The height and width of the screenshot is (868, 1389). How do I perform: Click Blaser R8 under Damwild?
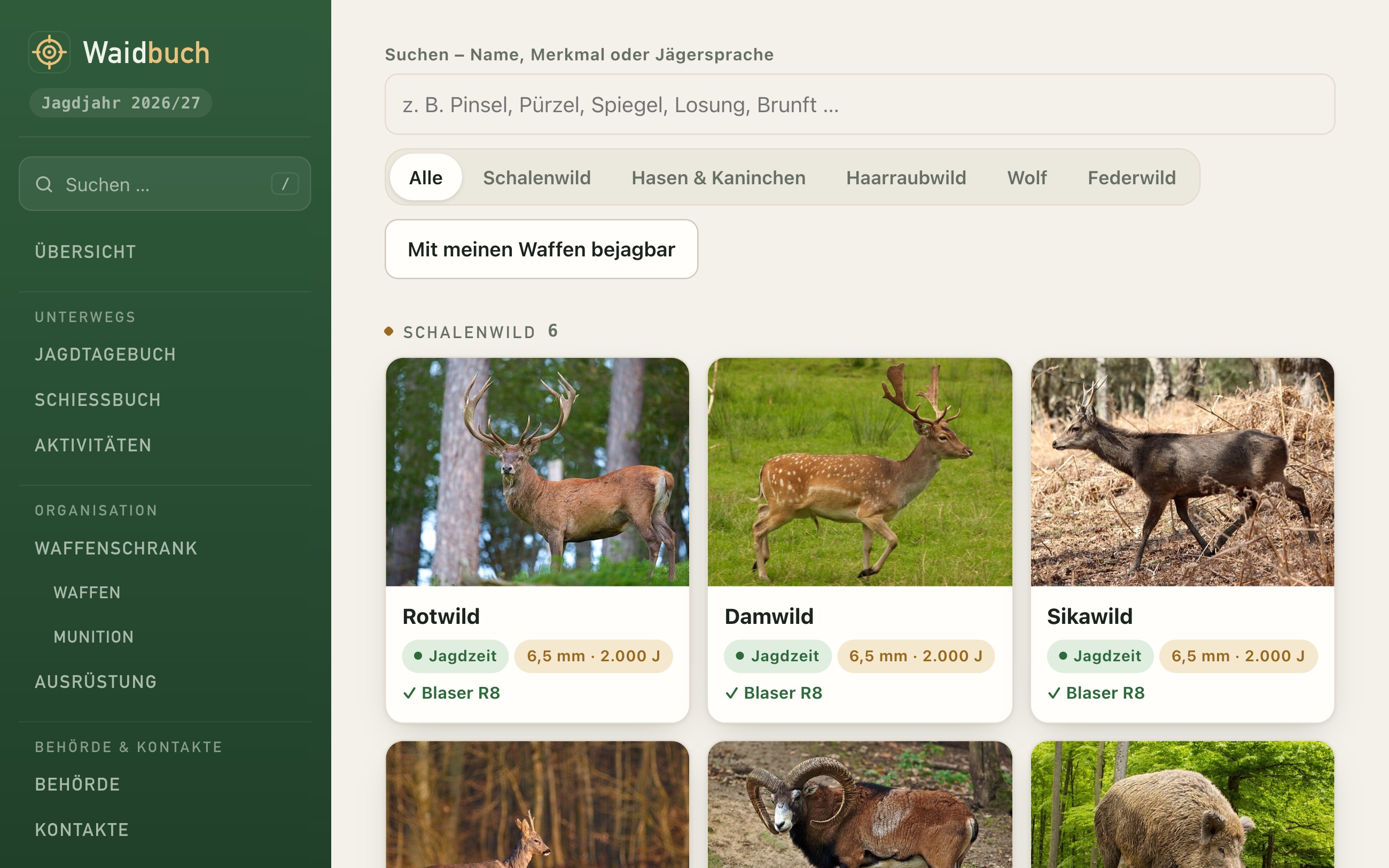click(774, 693)
